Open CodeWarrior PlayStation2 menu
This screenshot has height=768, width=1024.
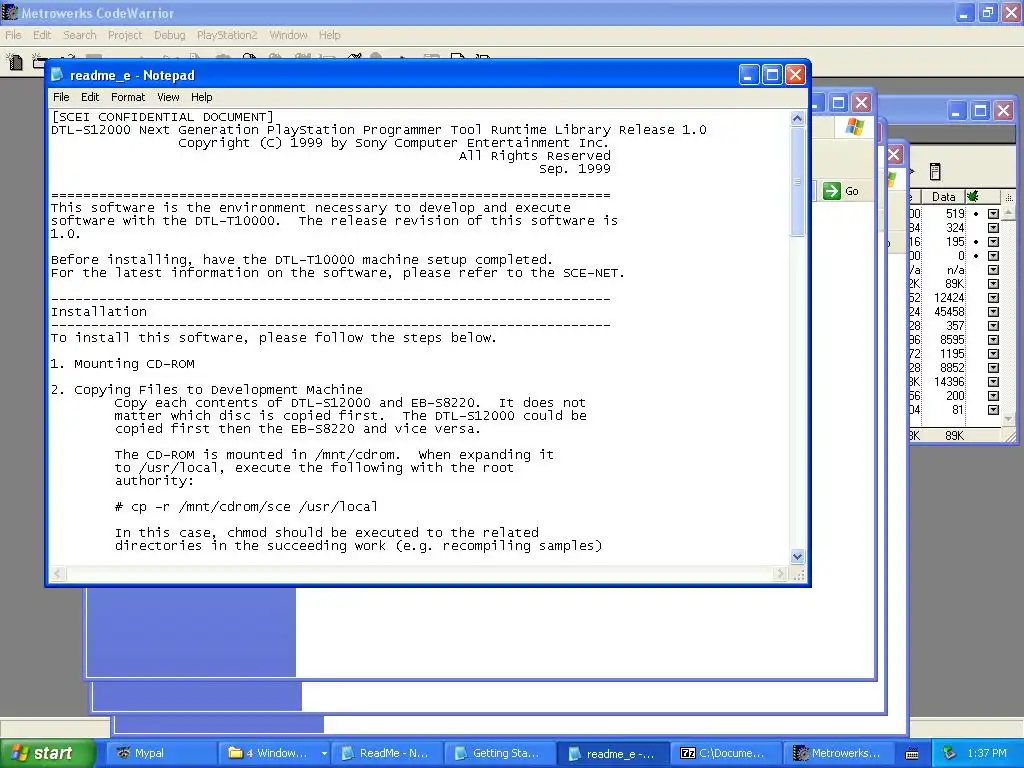pos(227,35)
